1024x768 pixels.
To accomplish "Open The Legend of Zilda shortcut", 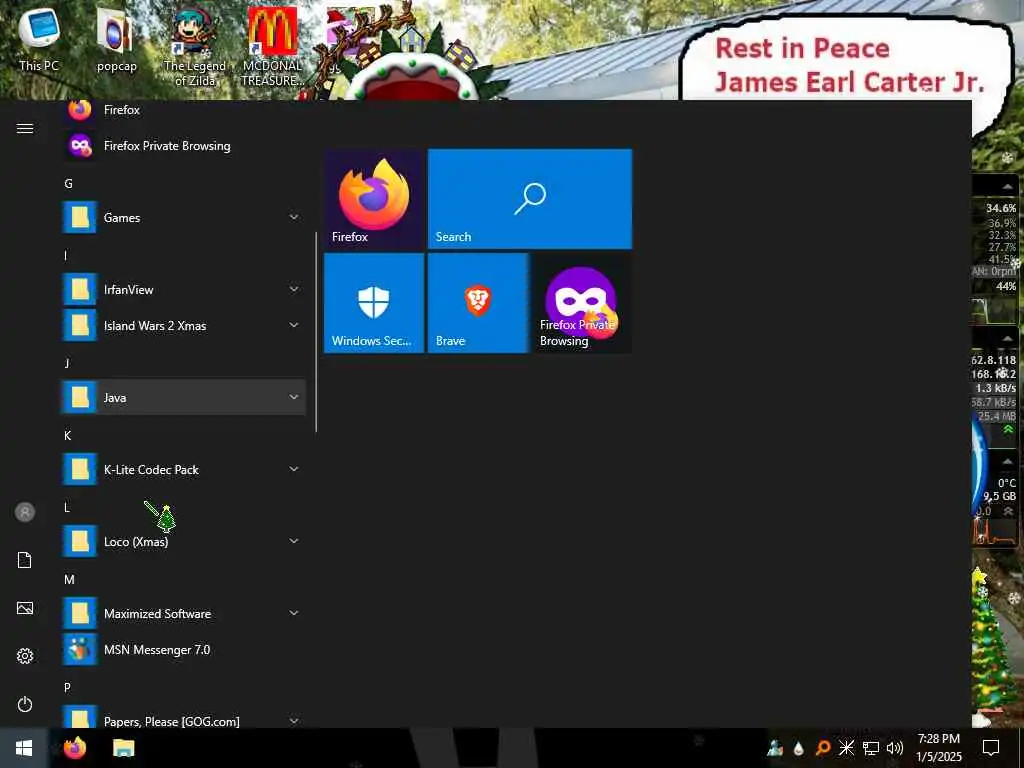I will pos(195,47).
